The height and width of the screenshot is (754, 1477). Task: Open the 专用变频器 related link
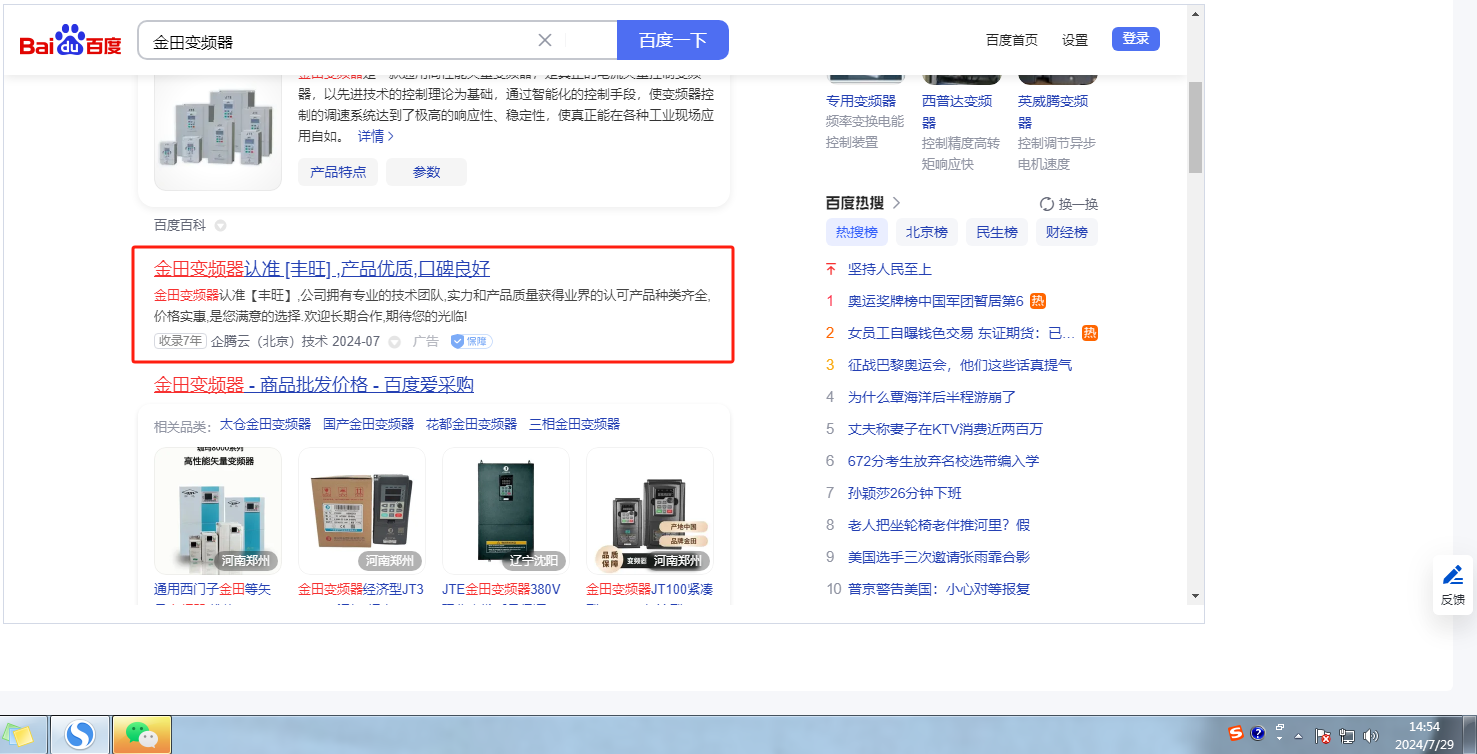tap(861, 101)
